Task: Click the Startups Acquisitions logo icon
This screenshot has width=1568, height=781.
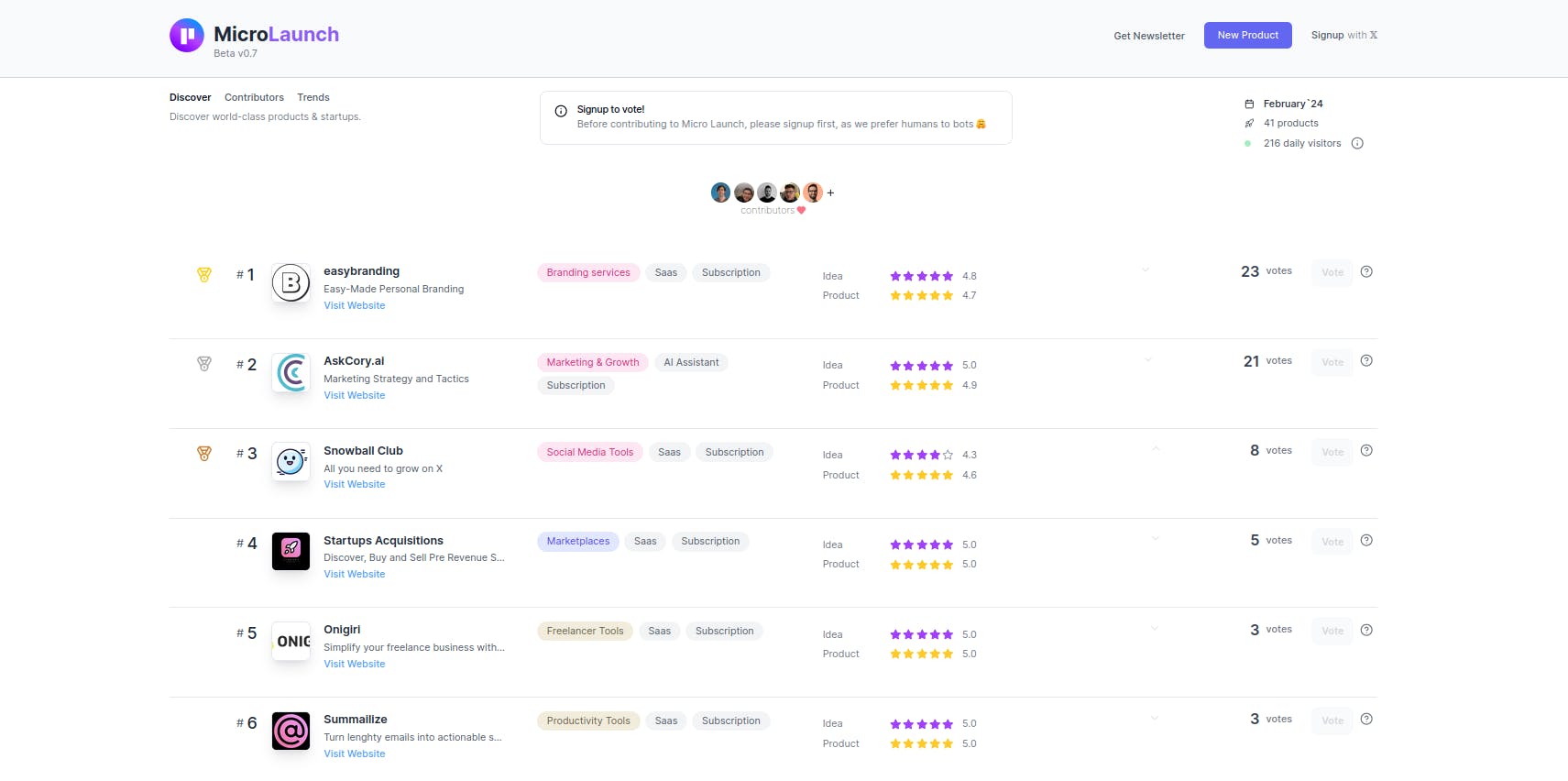Action: [x=291, y=551]
